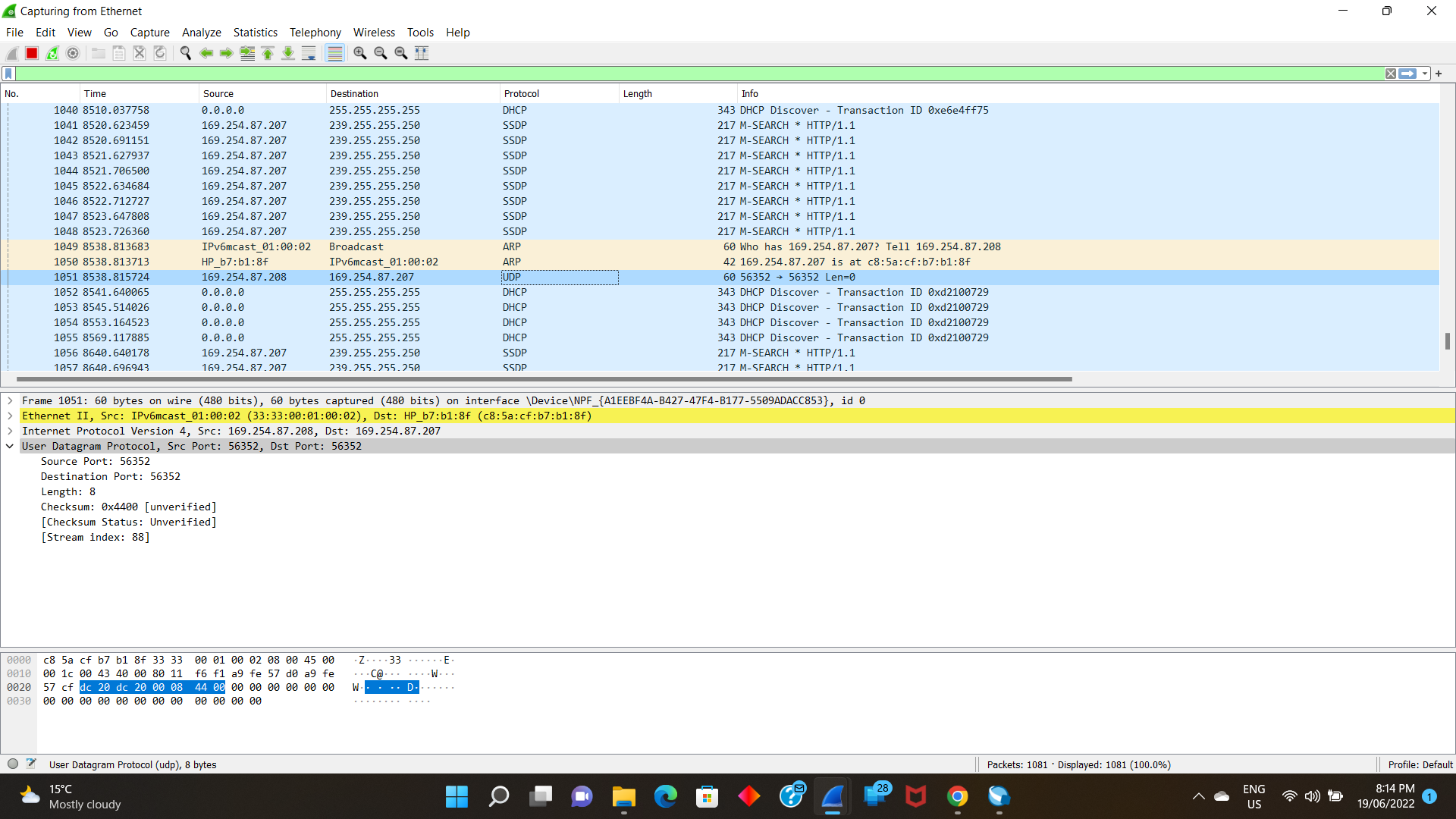Collapse the User Datagram Protocol section
This screenshot has height=819, width=1456.
click(x=10, y=446)
